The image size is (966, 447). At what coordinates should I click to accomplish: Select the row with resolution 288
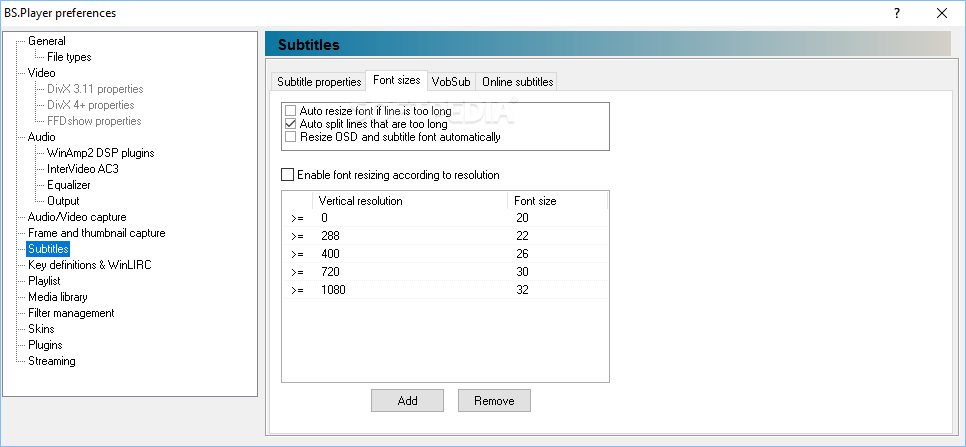click(x=445, y=236)
